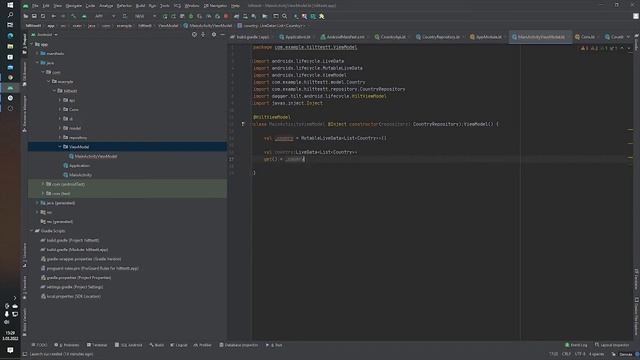Collapse the Gradle Scripts node
This screenshot has height=360, width=640.
(x=32, y=231)
